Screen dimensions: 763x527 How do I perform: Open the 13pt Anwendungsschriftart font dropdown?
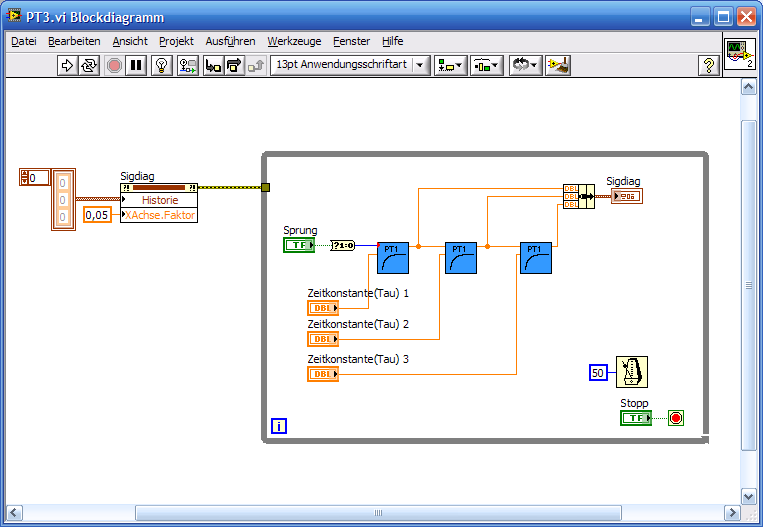[x=350, y=65]
